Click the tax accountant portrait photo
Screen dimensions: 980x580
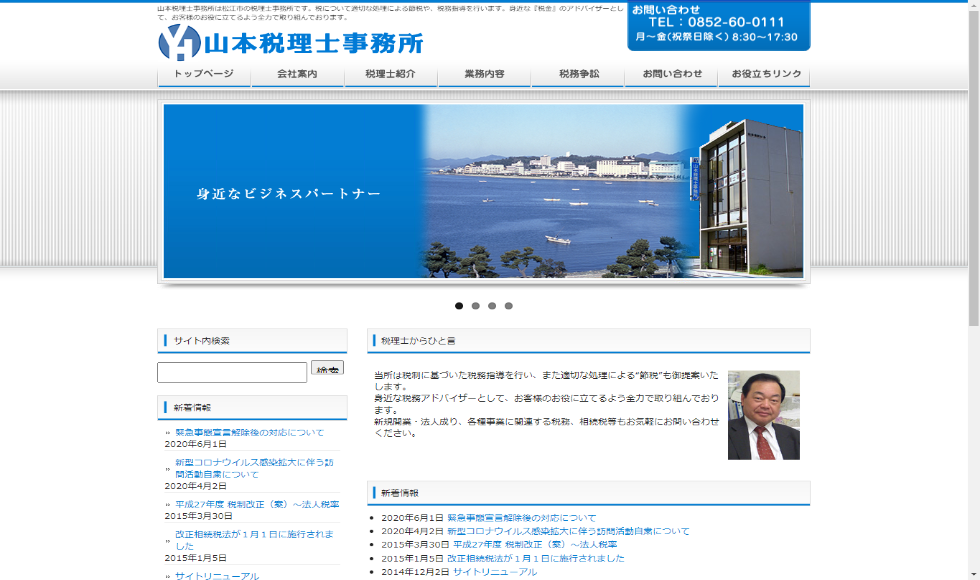point(763,415)
